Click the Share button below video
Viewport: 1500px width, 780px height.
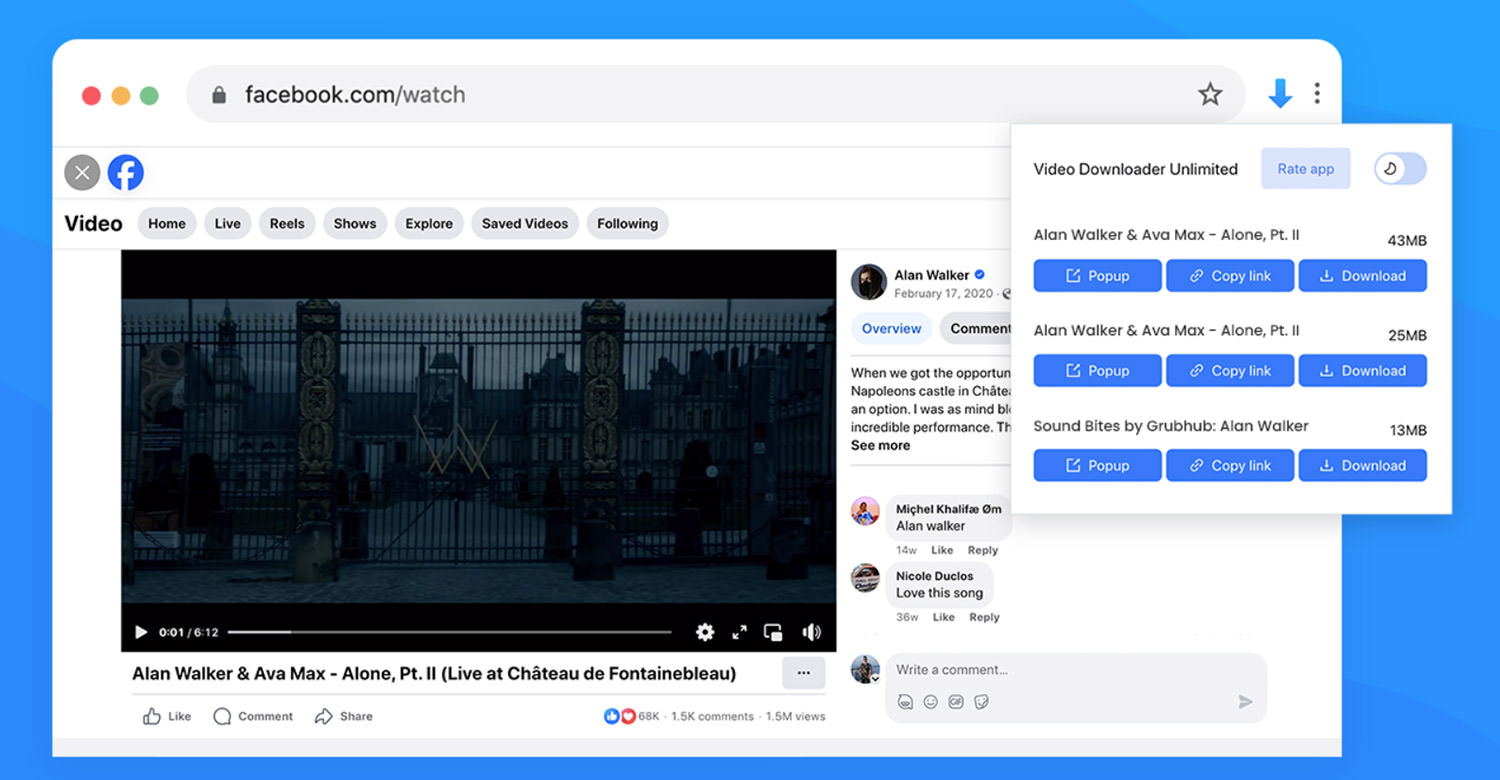pyautogui.click(x=343, y=716)
